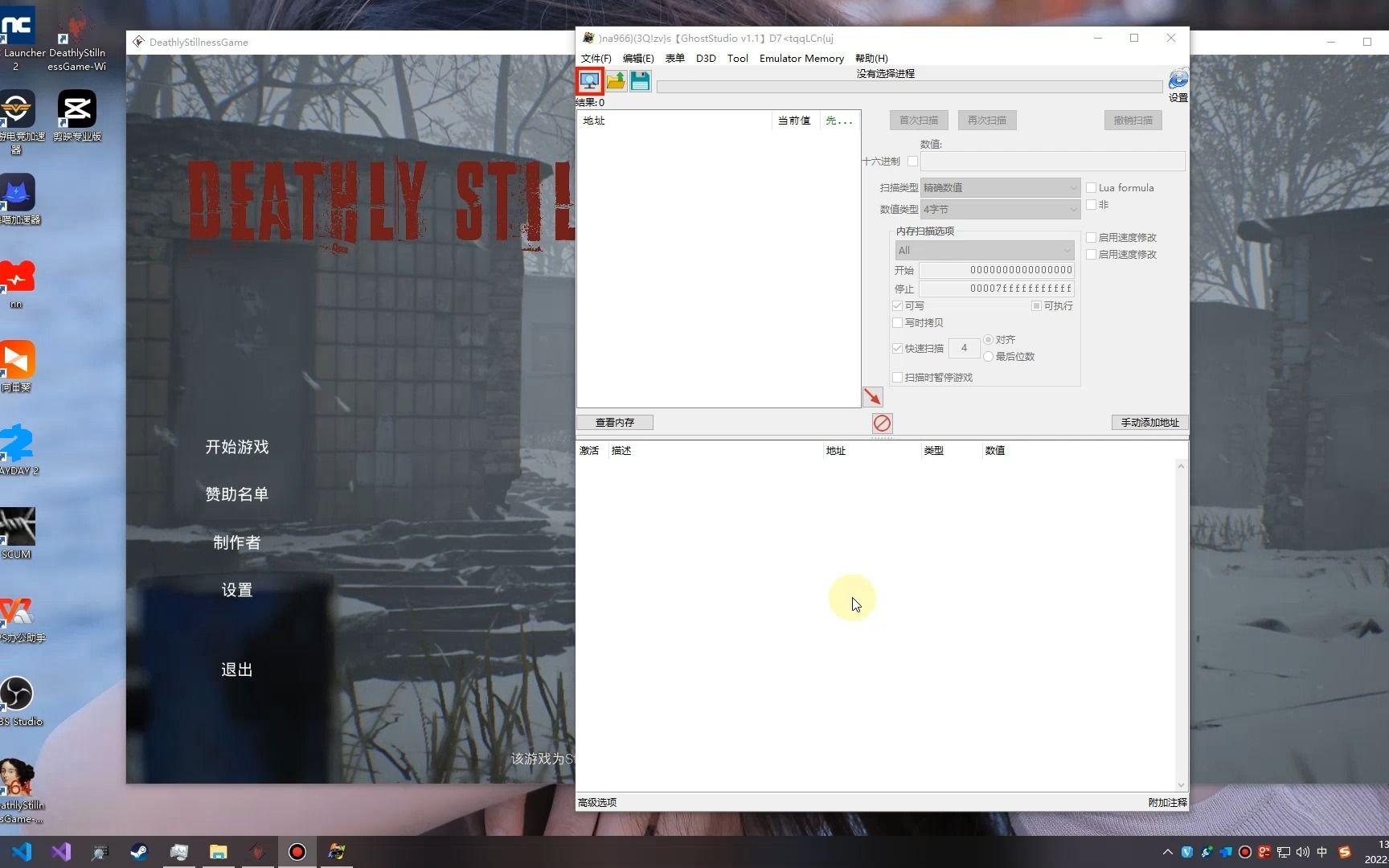Click the 停止 stop address field
This screenshot has height=868, width=1389.
point(997,289)
